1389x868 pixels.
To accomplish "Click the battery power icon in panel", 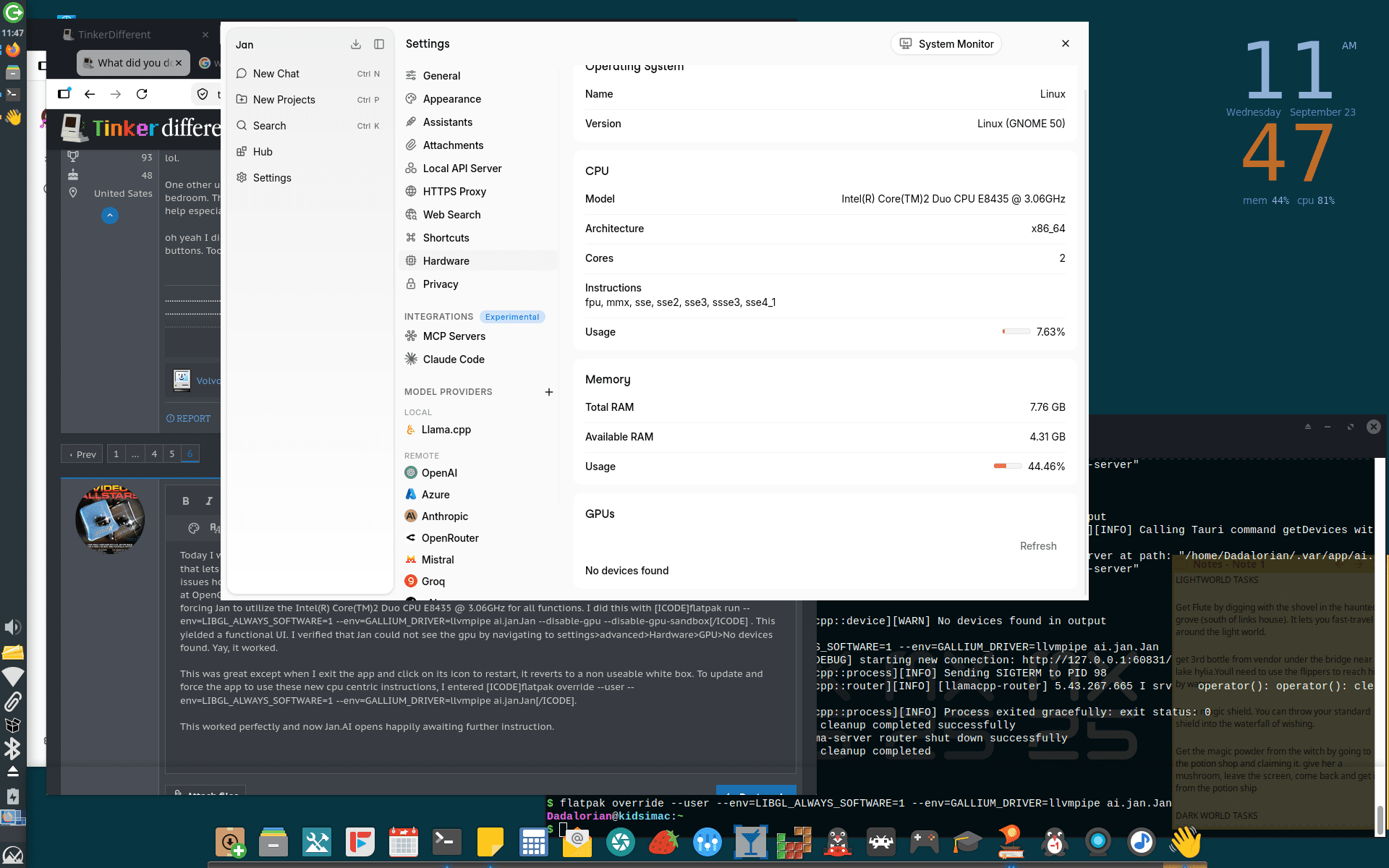I will tap(13, 796).
